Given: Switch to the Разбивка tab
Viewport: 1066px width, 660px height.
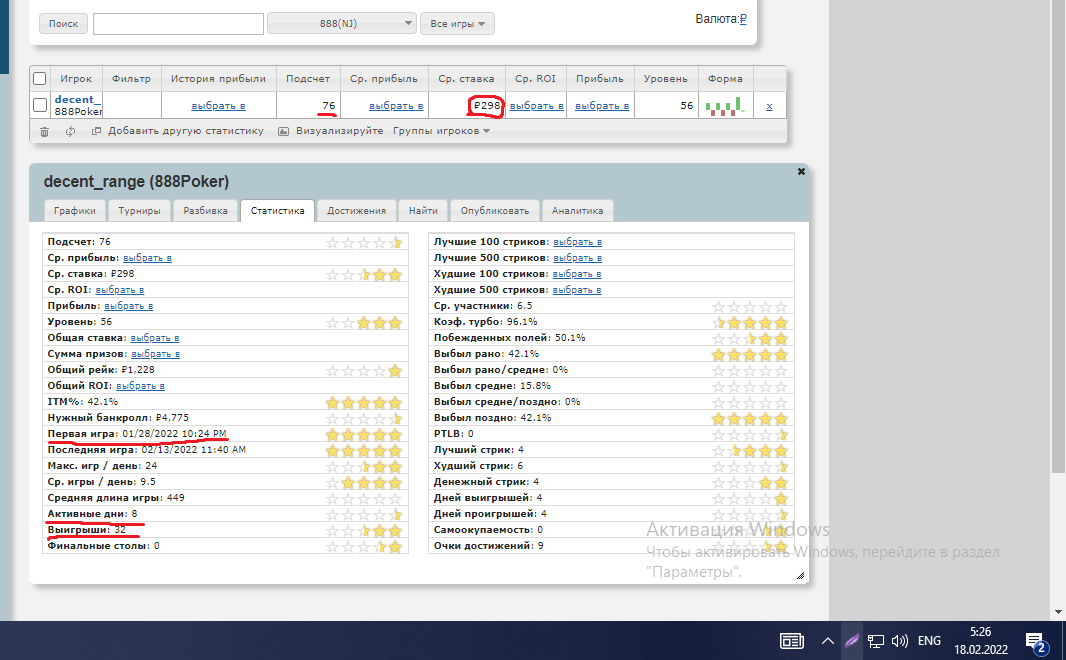Looking at the screenshot, I should click(205, 211).
